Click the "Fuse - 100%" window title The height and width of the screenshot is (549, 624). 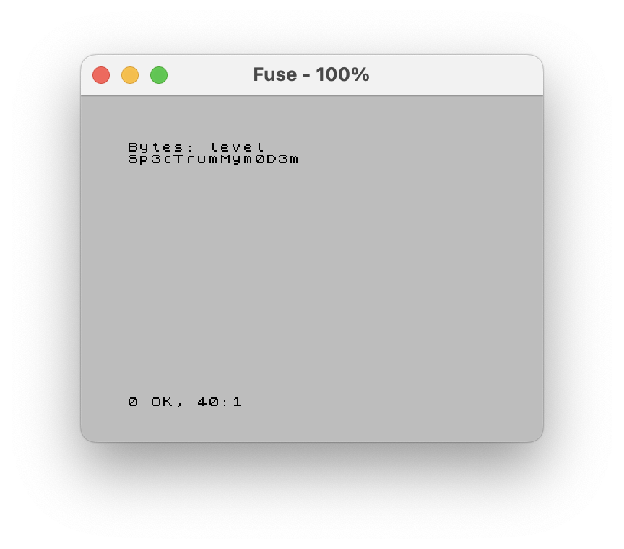(311, 75)
